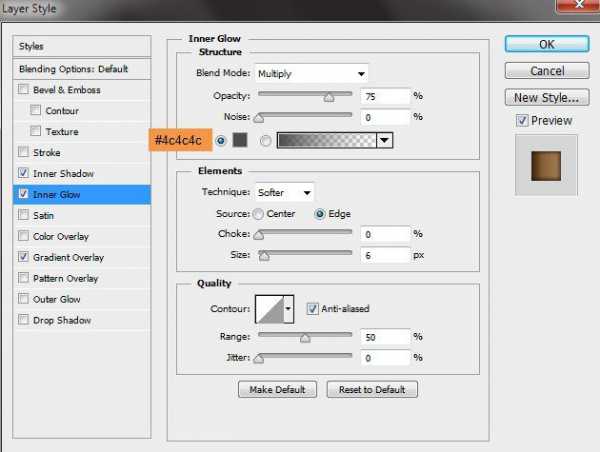The height and width of the screenshot is (452, 600).
Task: Toggle the Anti-aliased checkbox
Action: coord(312,308)
